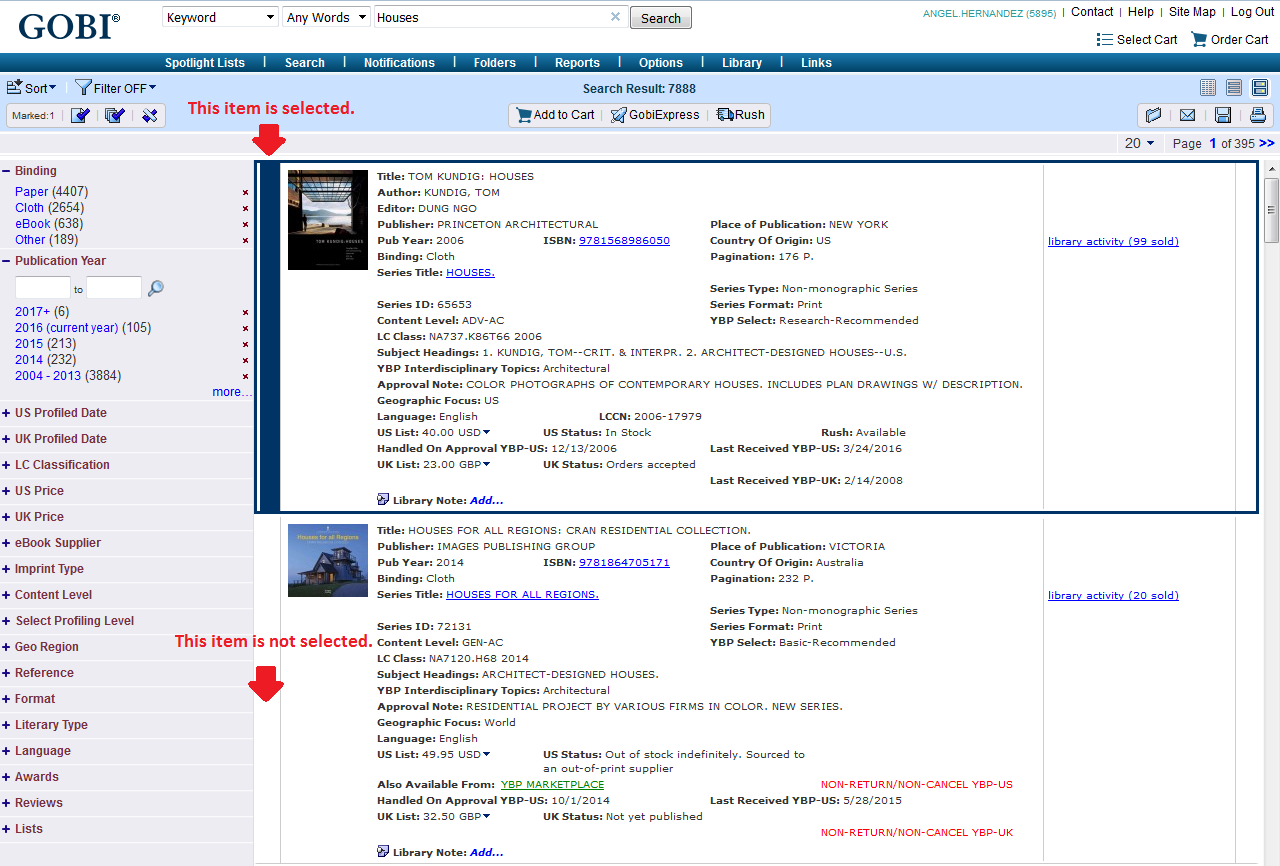
Task: Exclude the eBook binding filter
Action: (245, 224)
